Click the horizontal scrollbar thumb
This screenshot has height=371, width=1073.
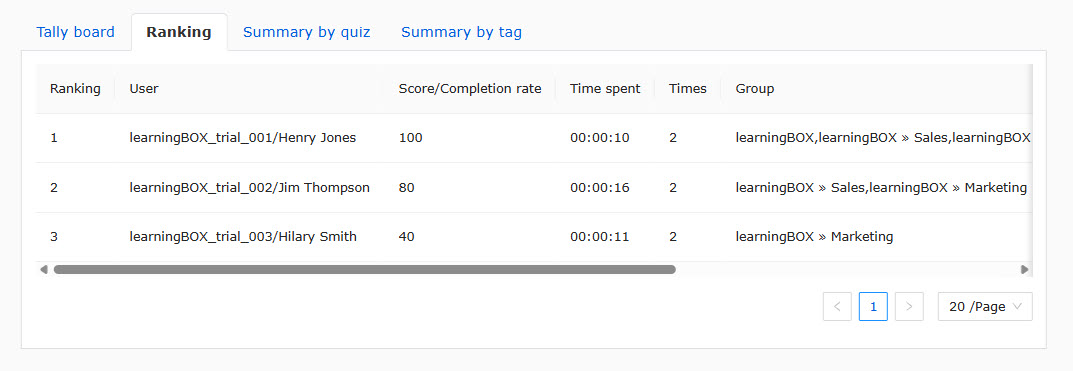coord(365,270)
